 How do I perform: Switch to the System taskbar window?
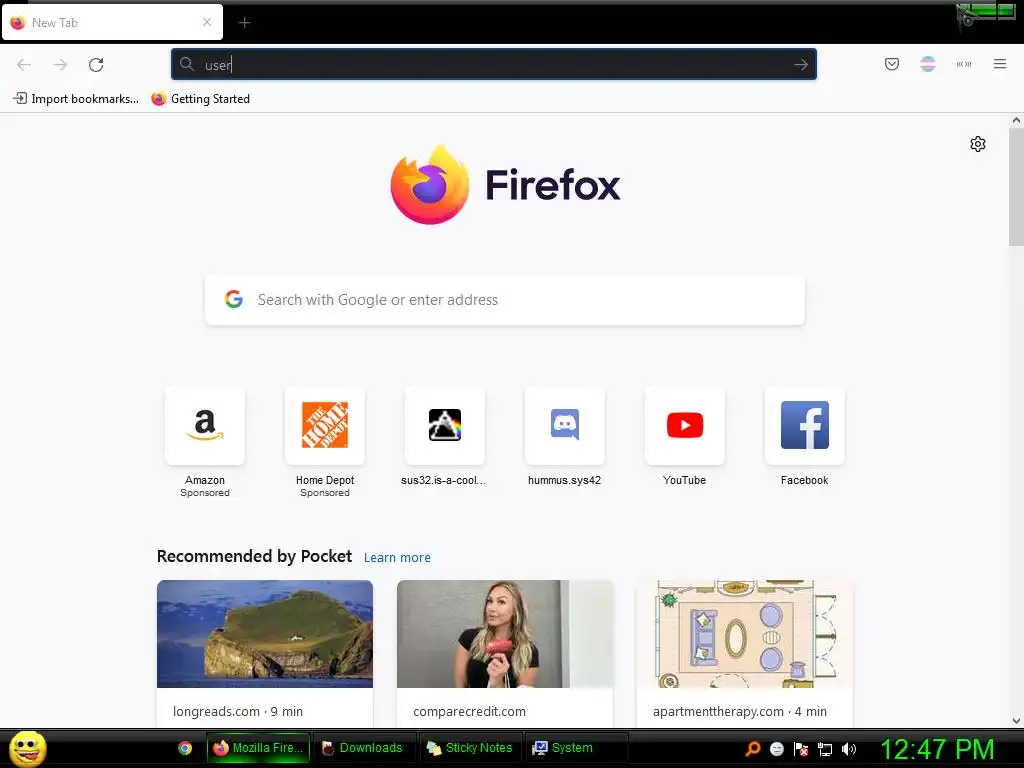click(x=576, y=748)
